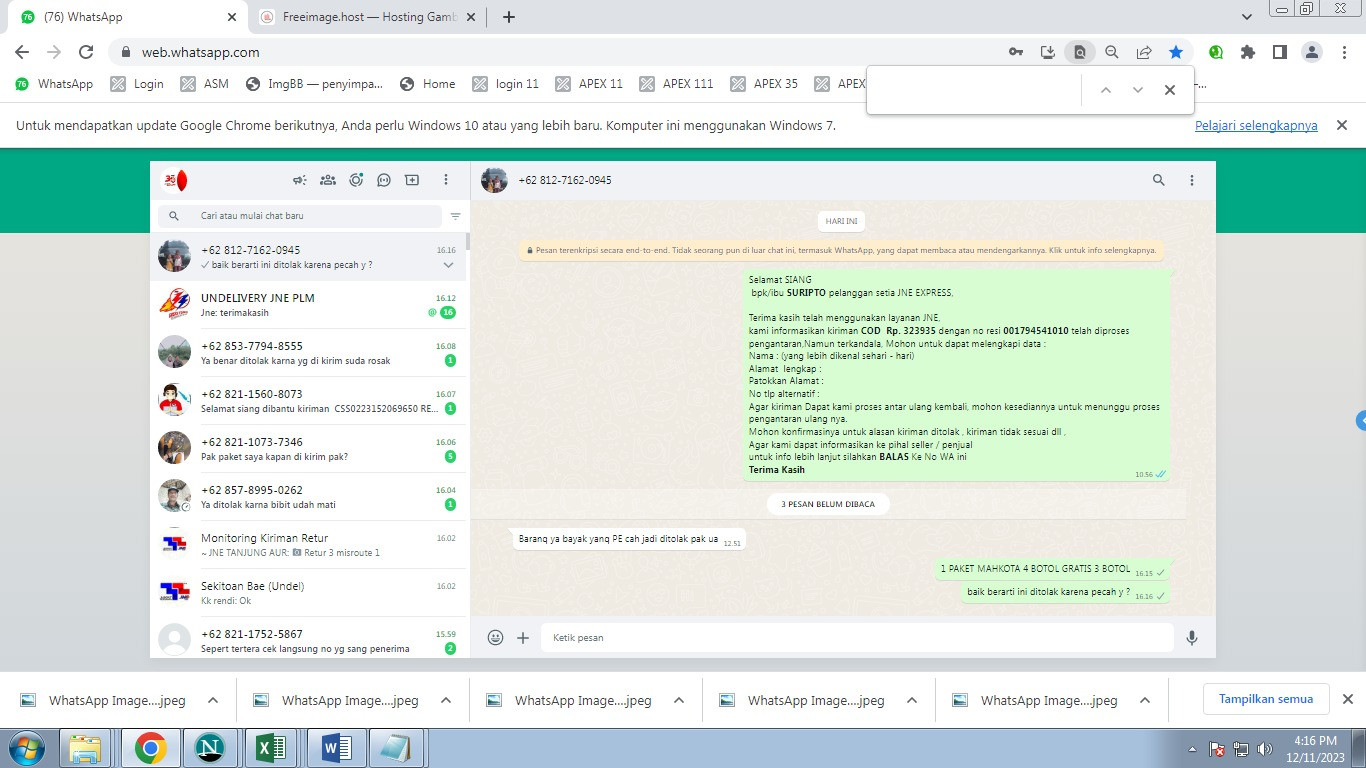Viewport: 1366px width, 768px height.
Task: Expand options for second WhatsApp Image download
Action: click(446, 700)
